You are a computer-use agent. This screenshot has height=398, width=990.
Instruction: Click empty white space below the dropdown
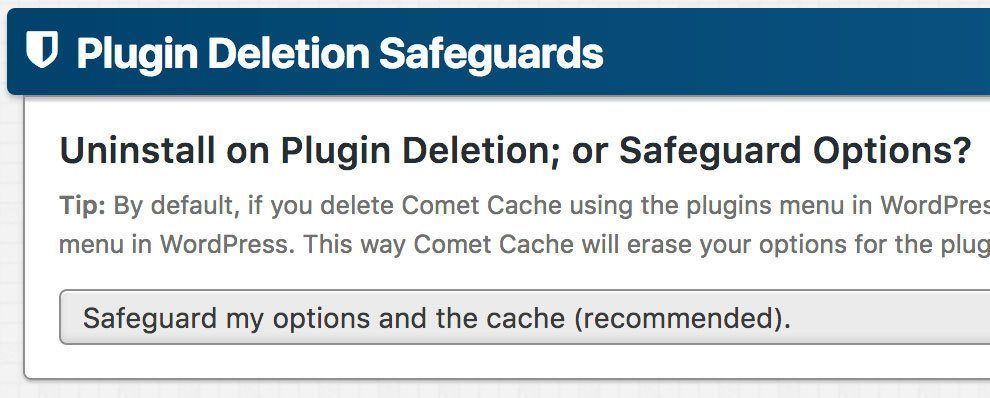coord(505,361)
